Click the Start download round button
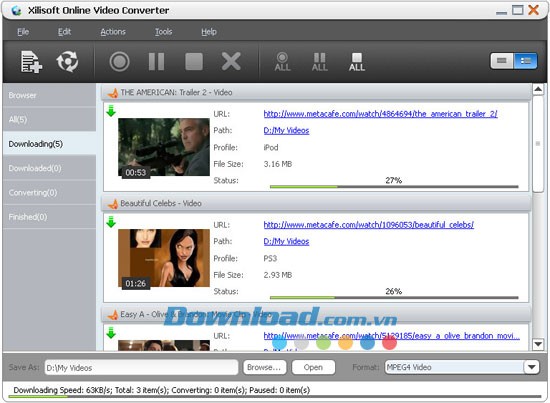 tap(120, 62)
